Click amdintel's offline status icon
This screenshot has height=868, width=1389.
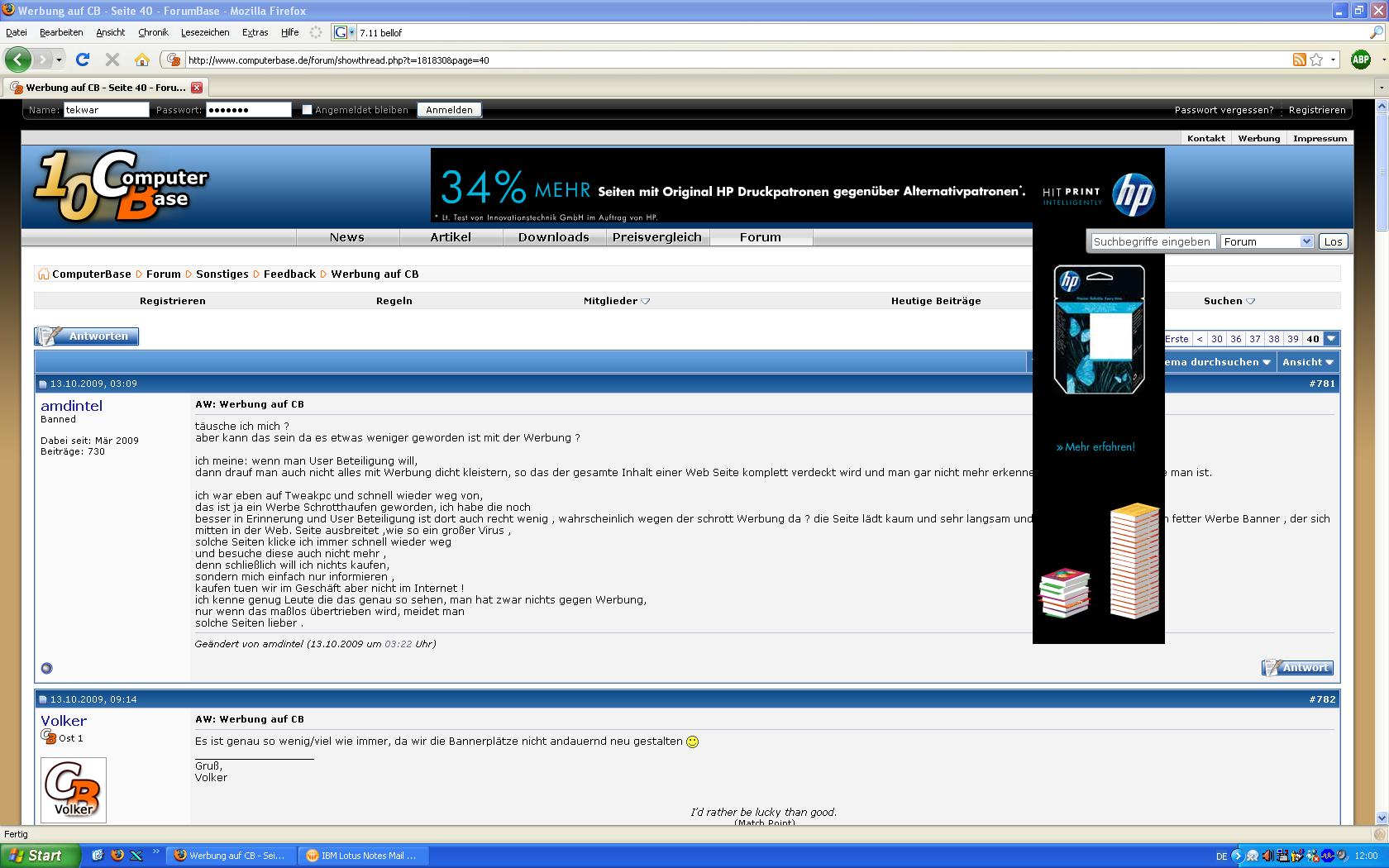click(x=46, y=668)
